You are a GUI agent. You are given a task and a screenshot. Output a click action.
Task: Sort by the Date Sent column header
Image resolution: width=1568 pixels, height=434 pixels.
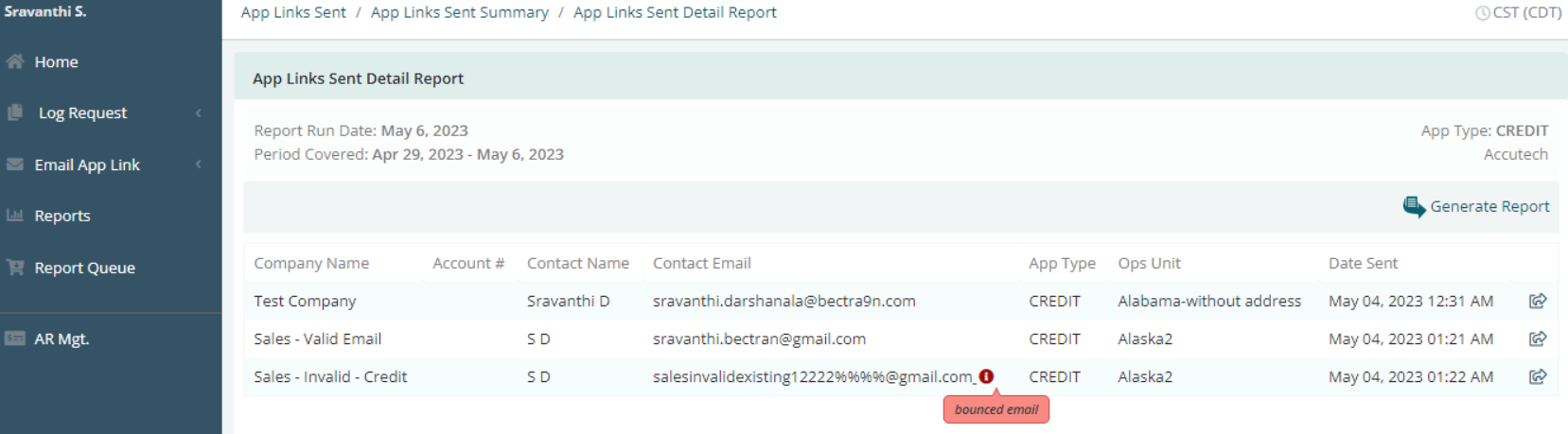(1363, 263)
